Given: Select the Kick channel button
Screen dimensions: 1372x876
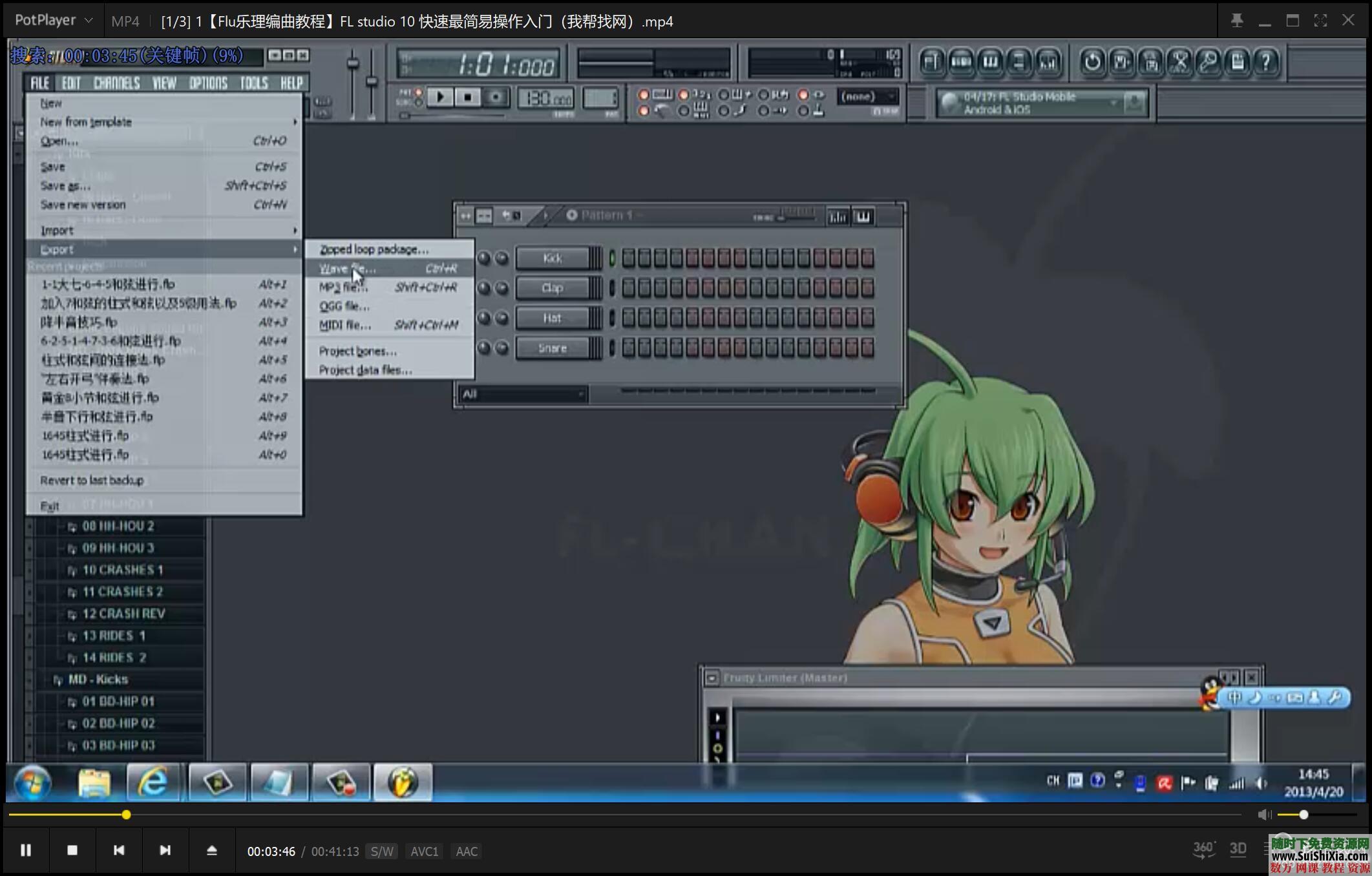Looking at the screenshot, I should coord(553,258).
